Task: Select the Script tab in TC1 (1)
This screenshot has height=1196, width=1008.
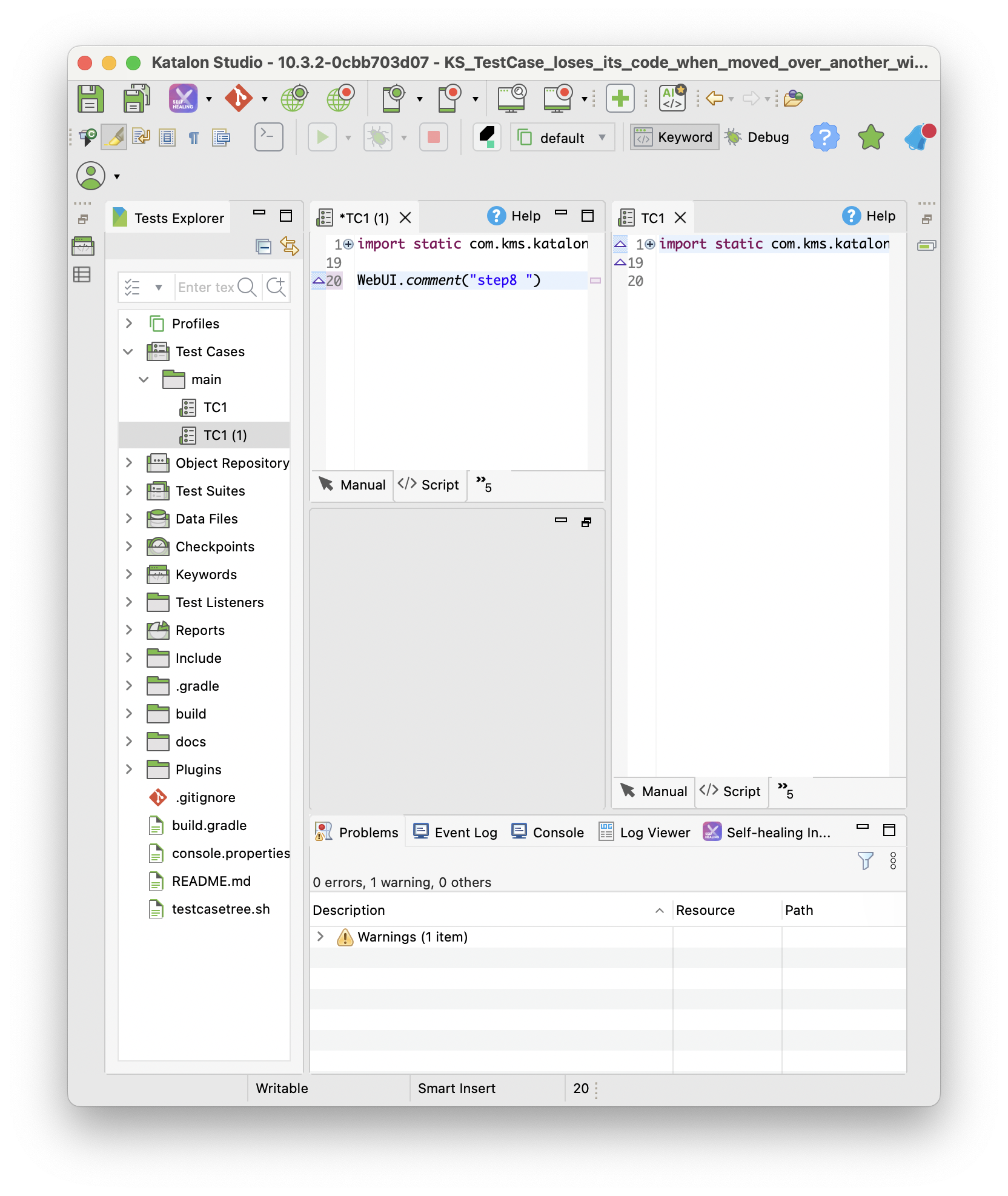Action: tap(429, 485)
